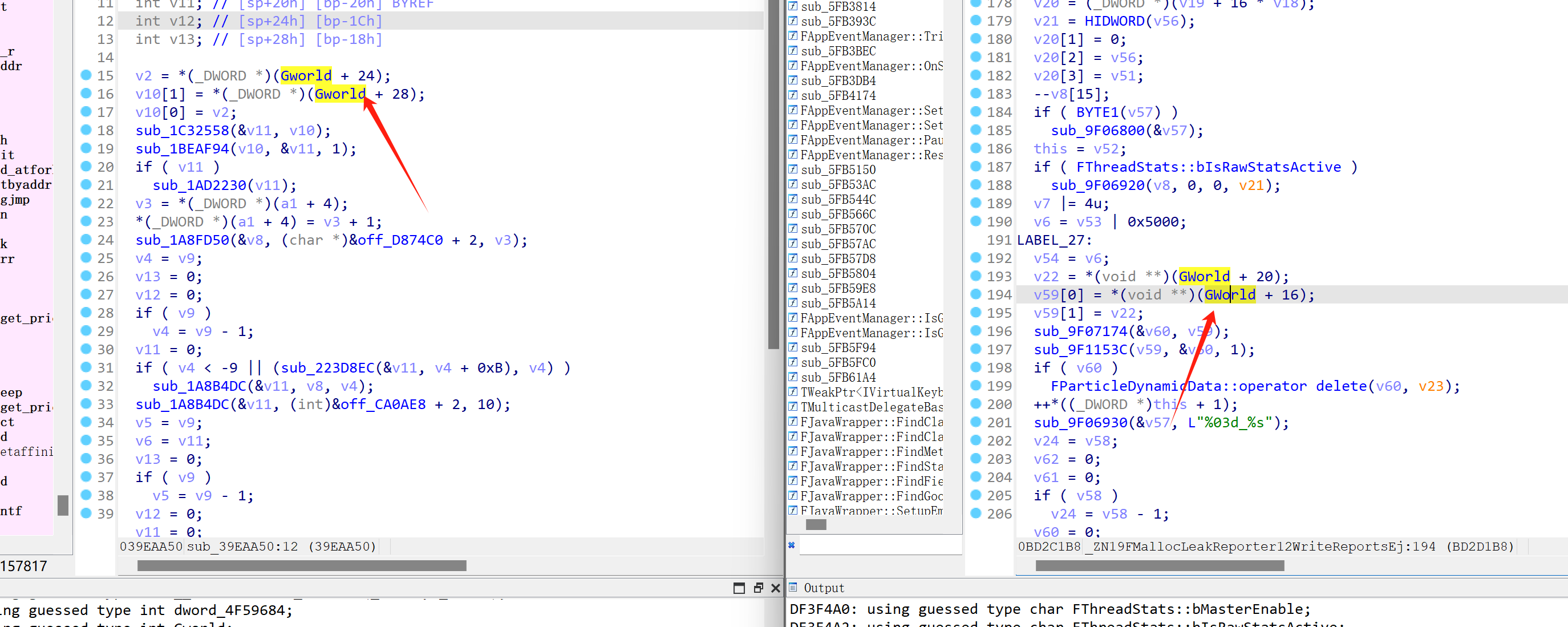Click the icon next to sub_5FB5150
This screenshot has width=1568, height=627.
793,169
